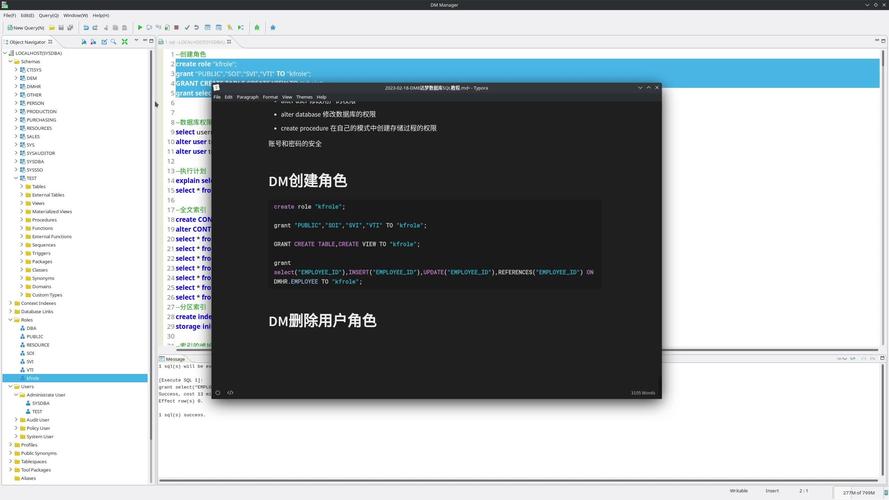Click the save icon in DM Manager toolbar
Image resolution: width=889 pixels, height=500 pixels.
point(61,27)
